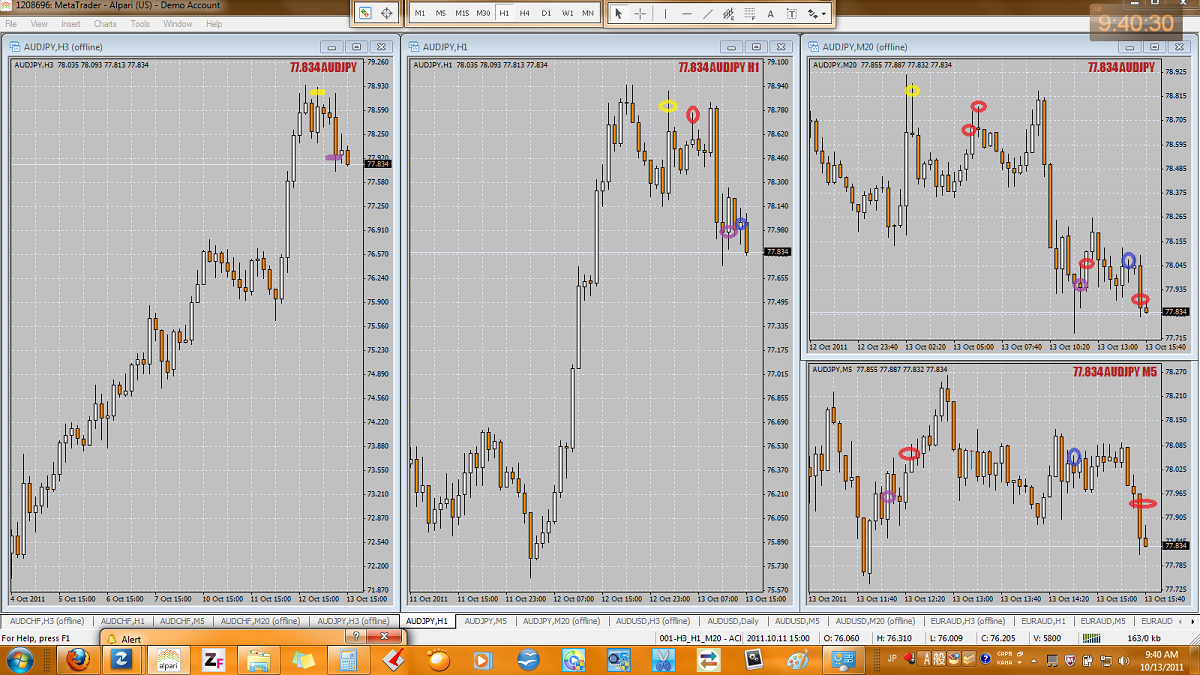Click the Alert window help button
This screenshot has width=1200, height=675.
pos(355,636)
